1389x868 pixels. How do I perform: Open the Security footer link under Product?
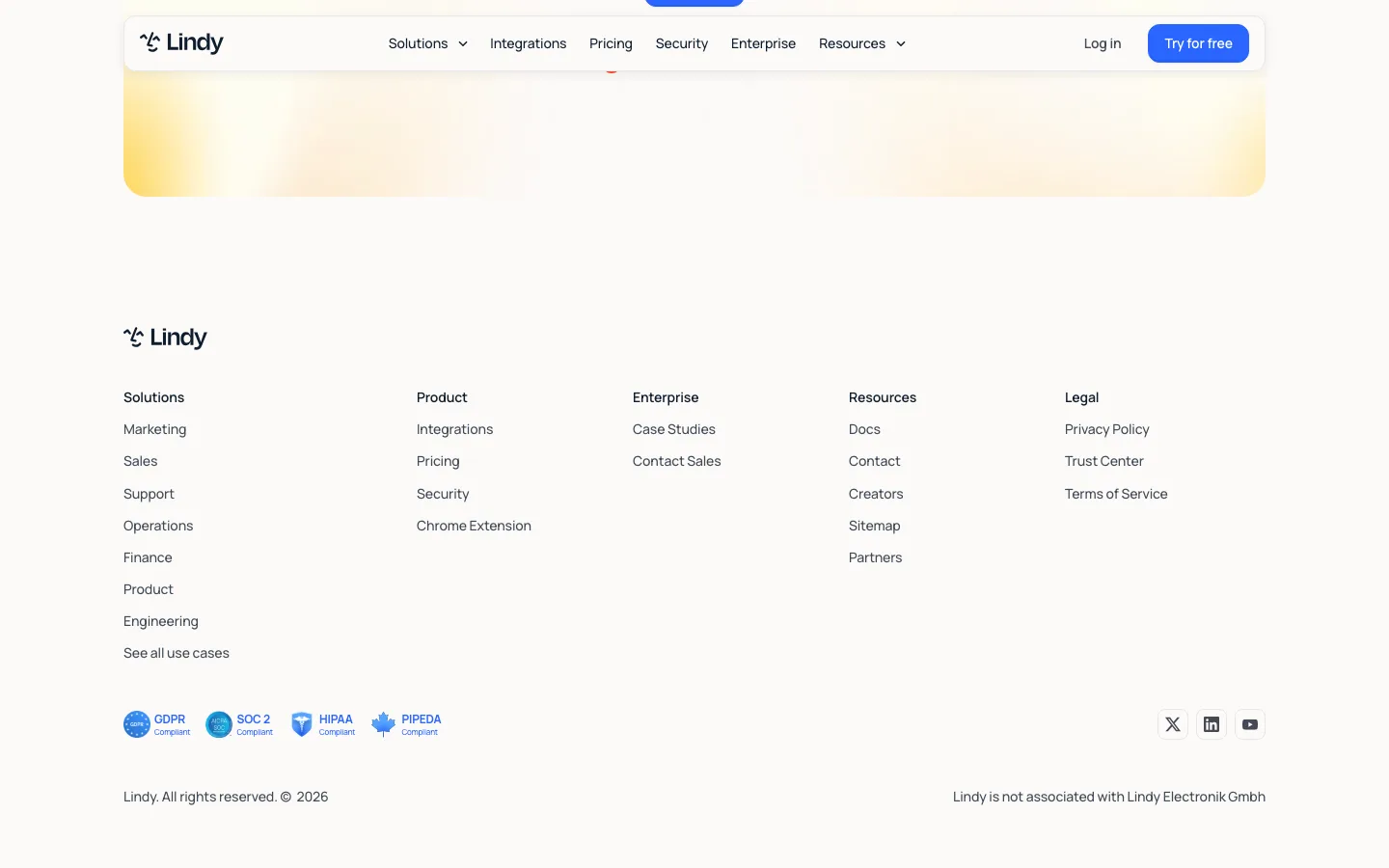click(443, 494)
